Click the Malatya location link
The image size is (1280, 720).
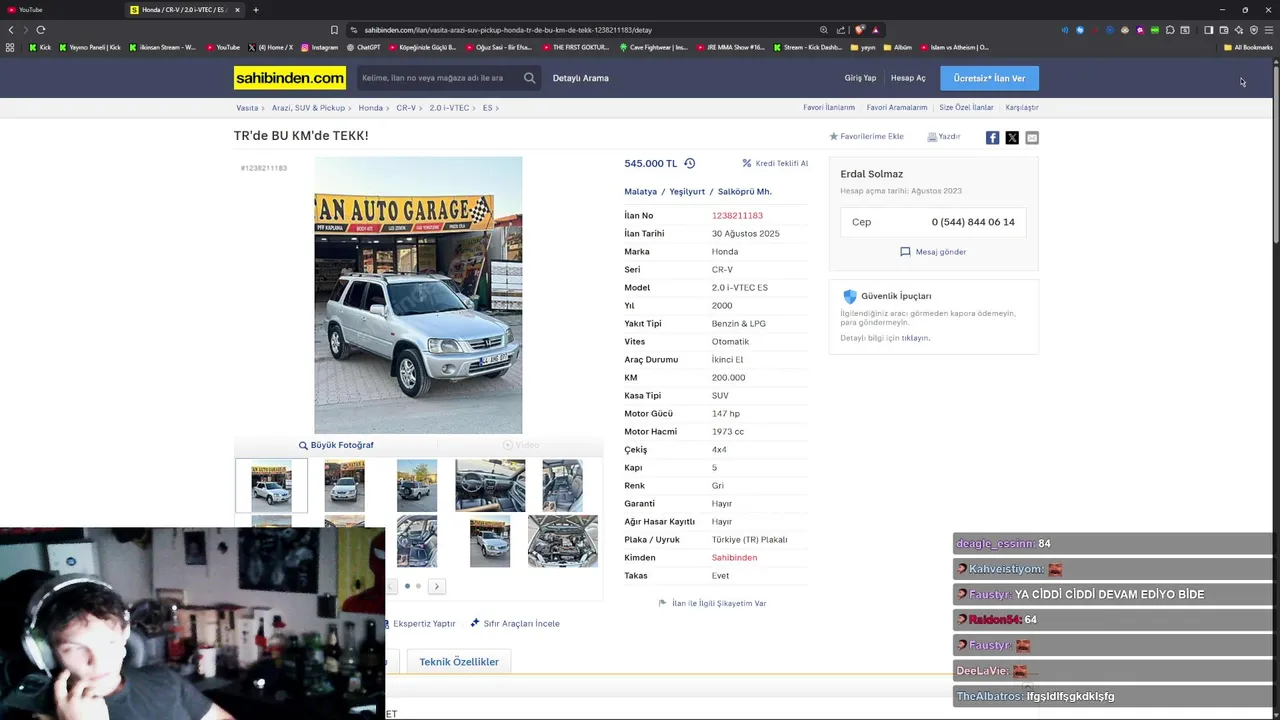tap(640, 192)
